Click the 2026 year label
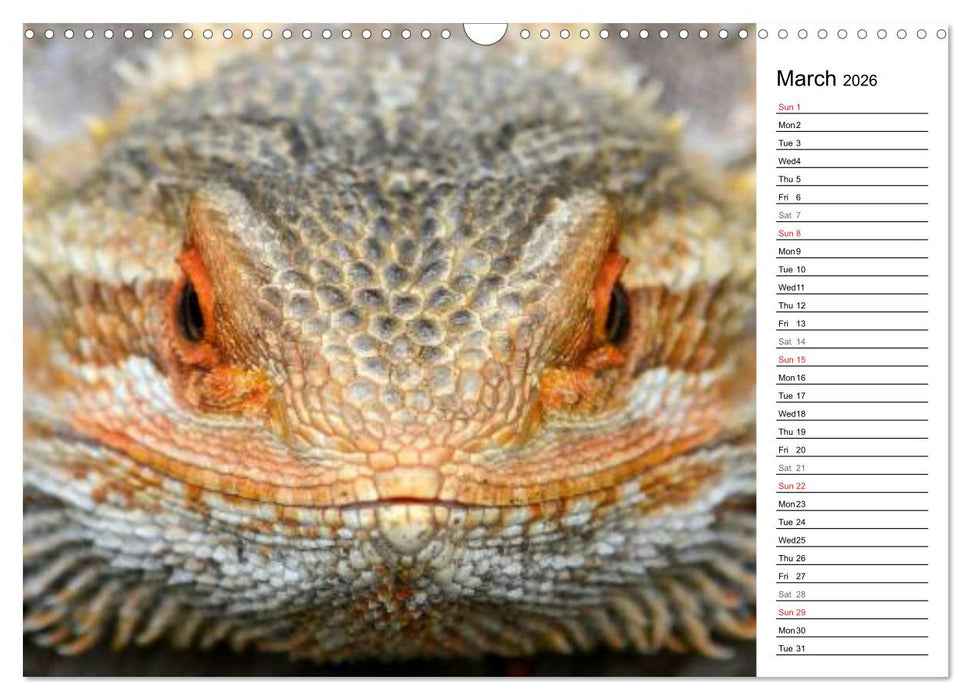 tap(862, 80)
